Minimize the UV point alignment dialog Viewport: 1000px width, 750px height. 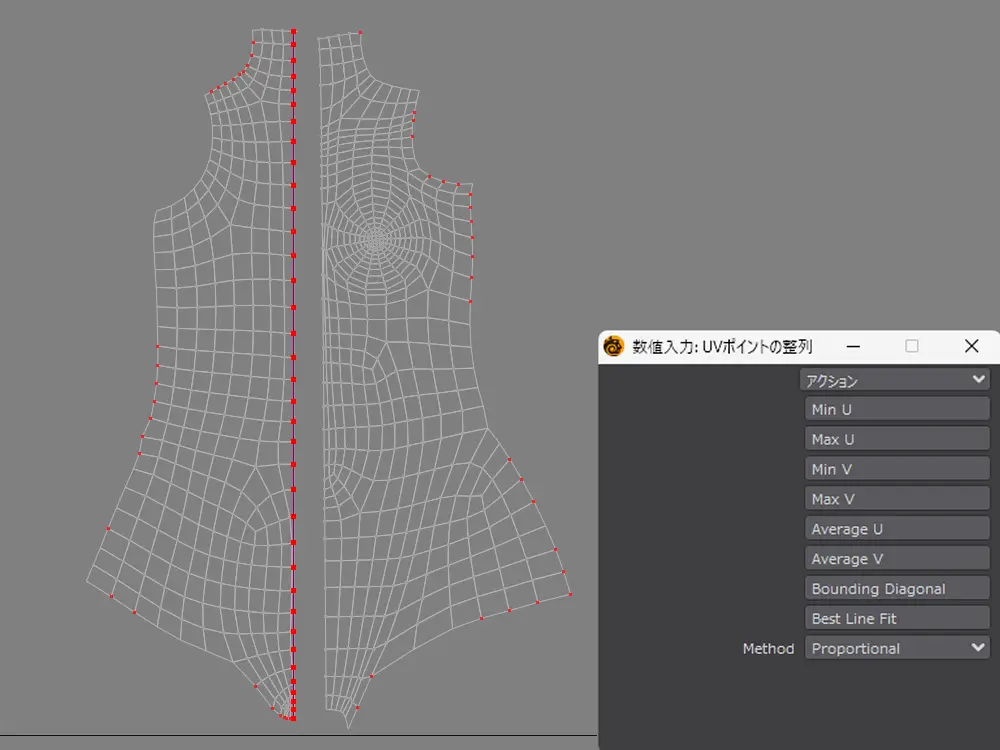[853, 347]
